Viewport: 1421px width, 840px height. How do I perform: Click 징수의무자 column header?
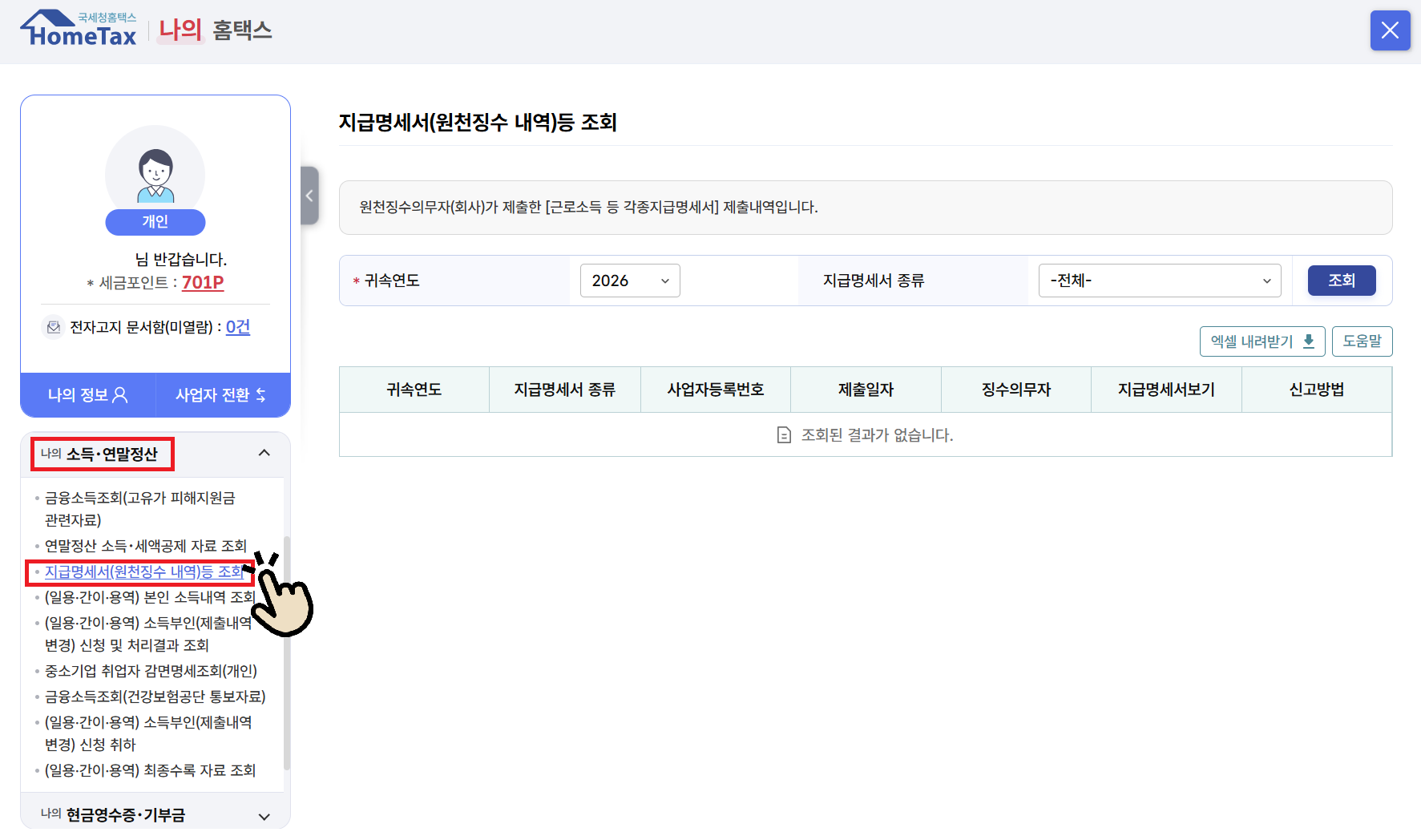1016,390
